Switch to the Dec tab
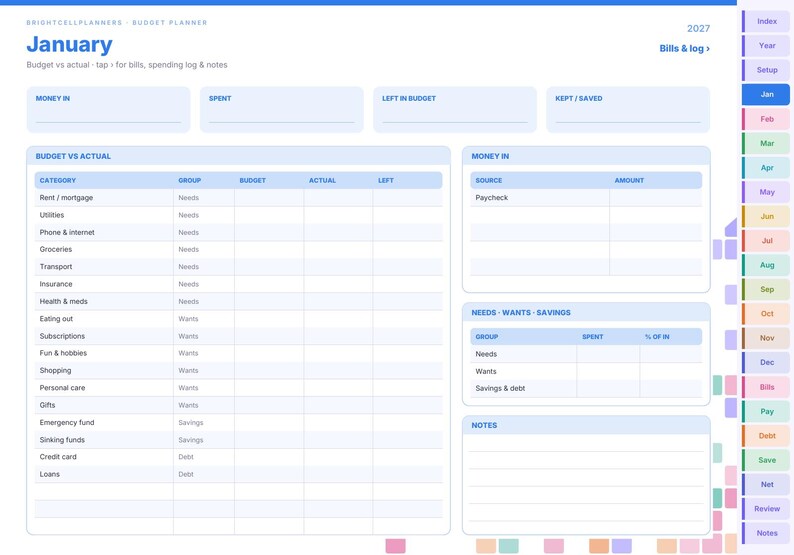 (766, 362)
